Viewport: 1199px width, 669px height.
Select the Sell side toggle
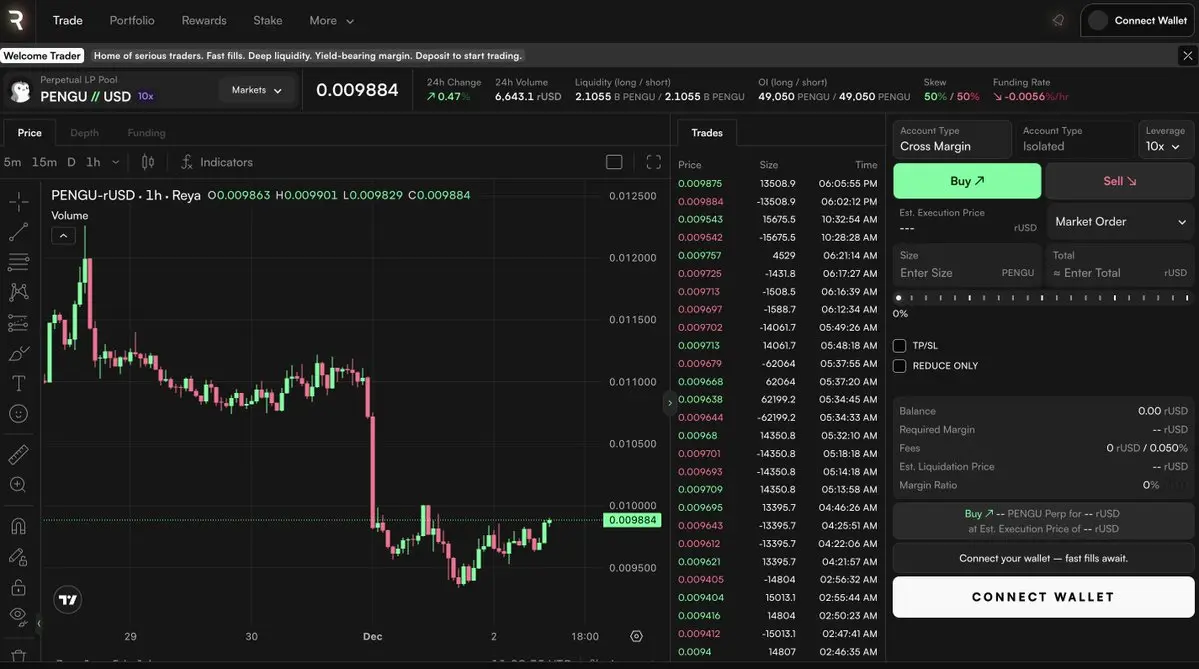pos(1119,181)
